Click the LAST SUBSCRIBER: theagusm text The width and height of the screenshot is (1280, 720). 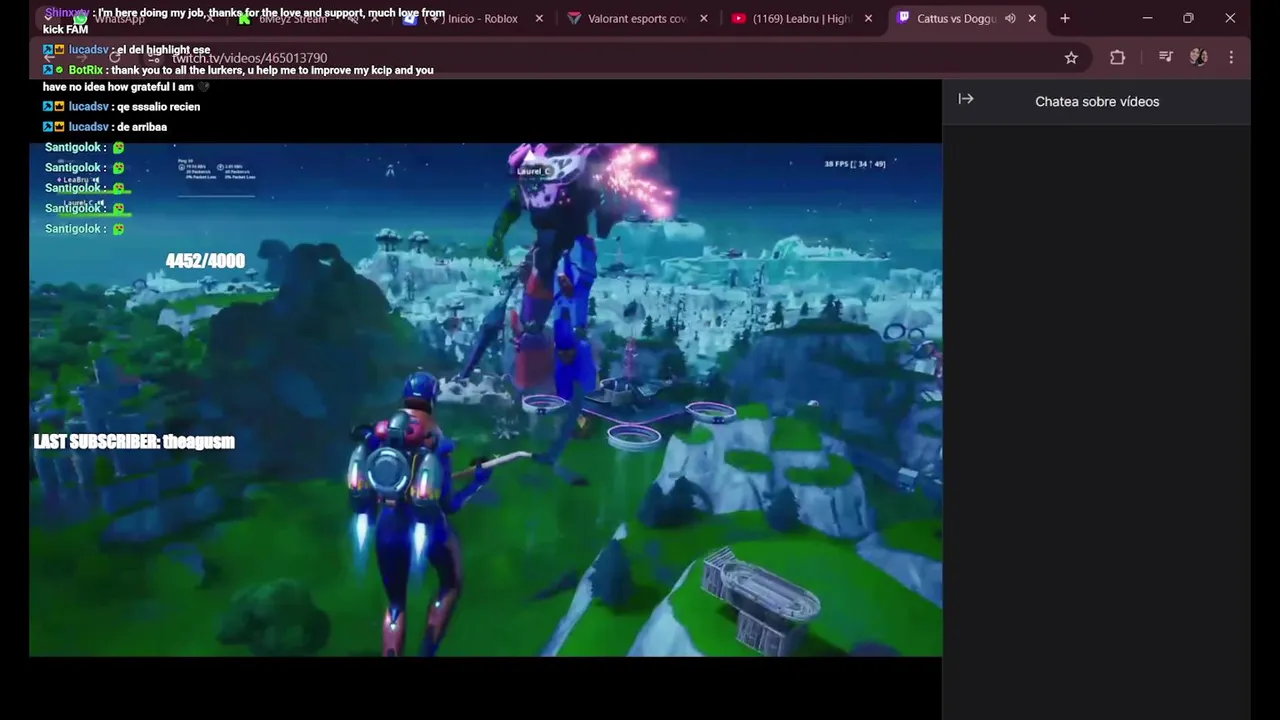(x=134, y=442)
